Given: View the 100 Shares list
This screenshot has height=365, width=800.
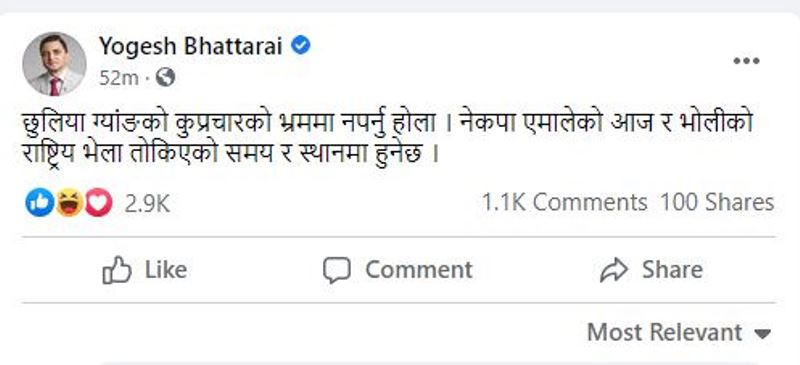Looking at the screenshot, I should point(717,203).
